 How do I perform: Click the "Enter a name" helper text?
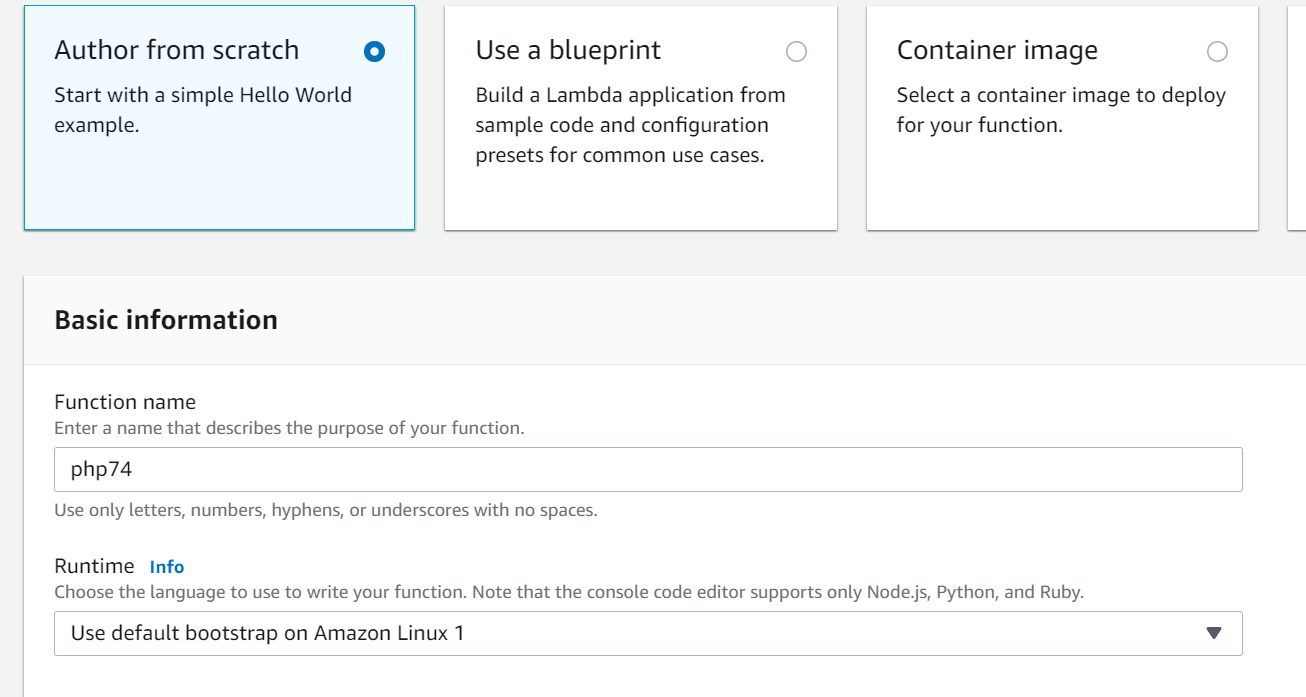(289, 428)
